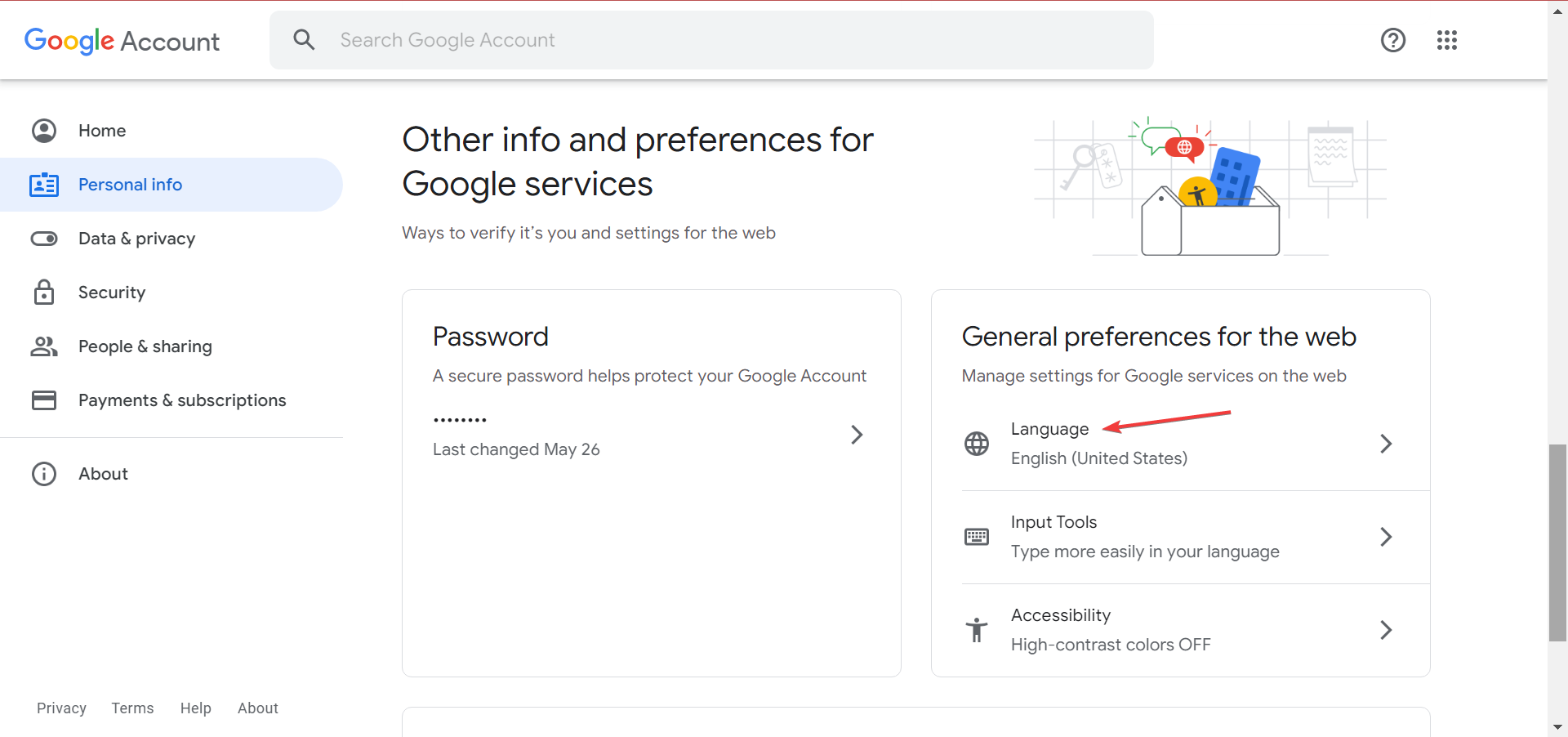
Task: Click the search magnifier icon
Action: (304, 39)
